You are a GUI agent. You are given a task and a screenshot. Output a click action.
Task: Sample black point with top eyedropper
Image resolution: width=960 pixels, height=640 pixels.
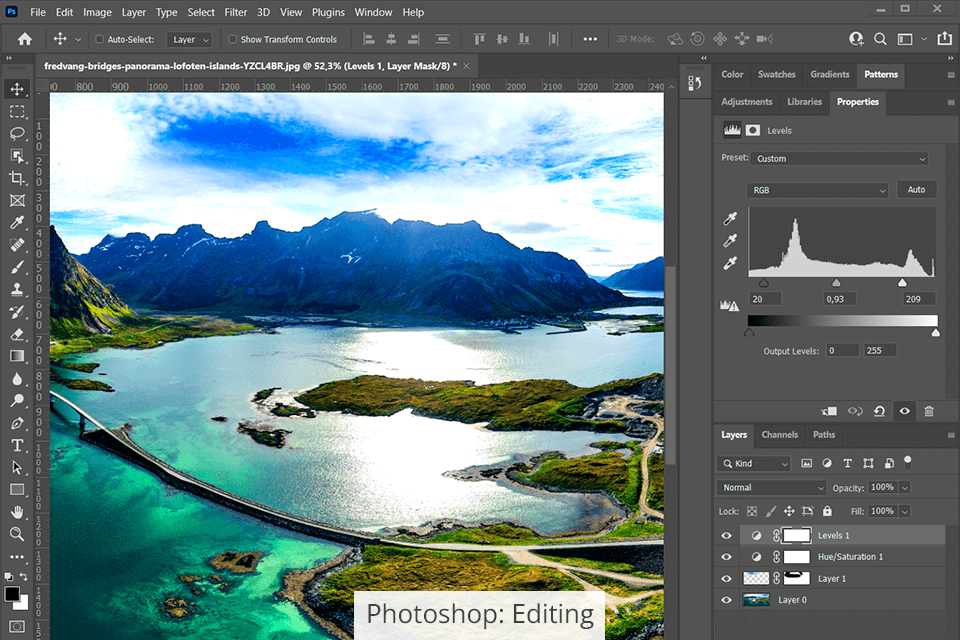point(730,219)
